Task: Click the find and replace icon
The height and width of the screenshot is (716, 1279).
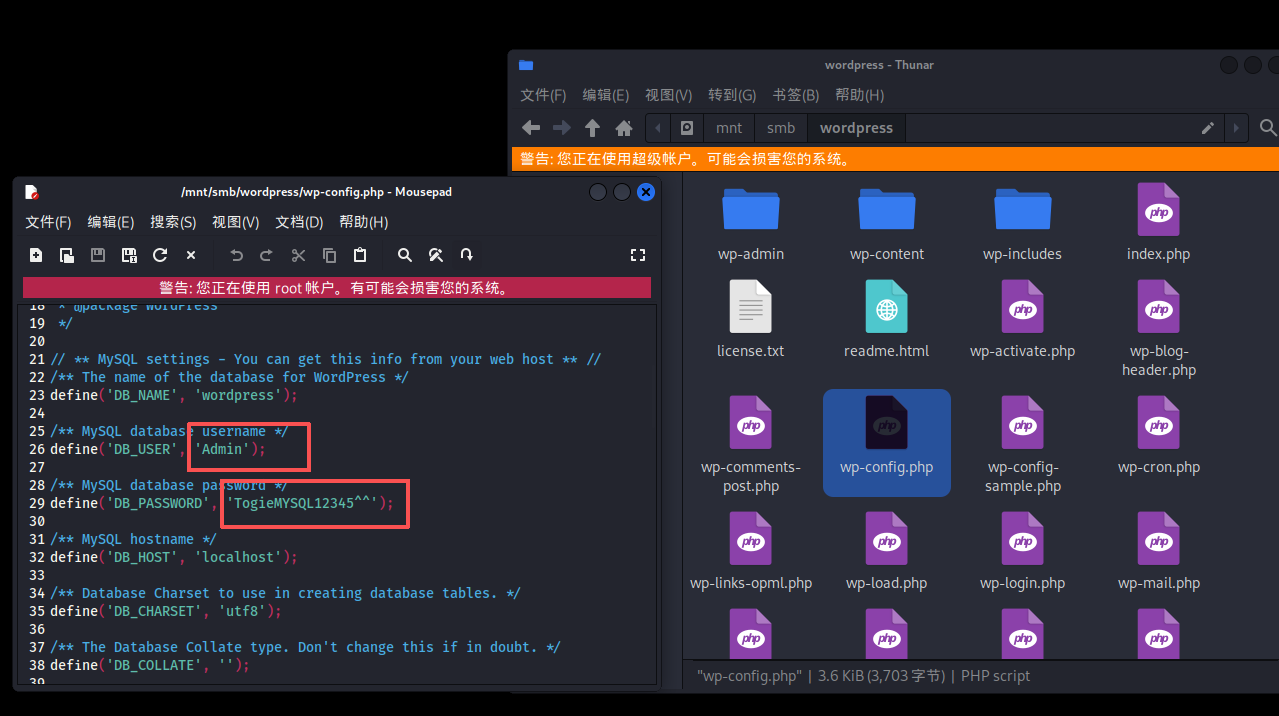Action: [x=436, y=255]
